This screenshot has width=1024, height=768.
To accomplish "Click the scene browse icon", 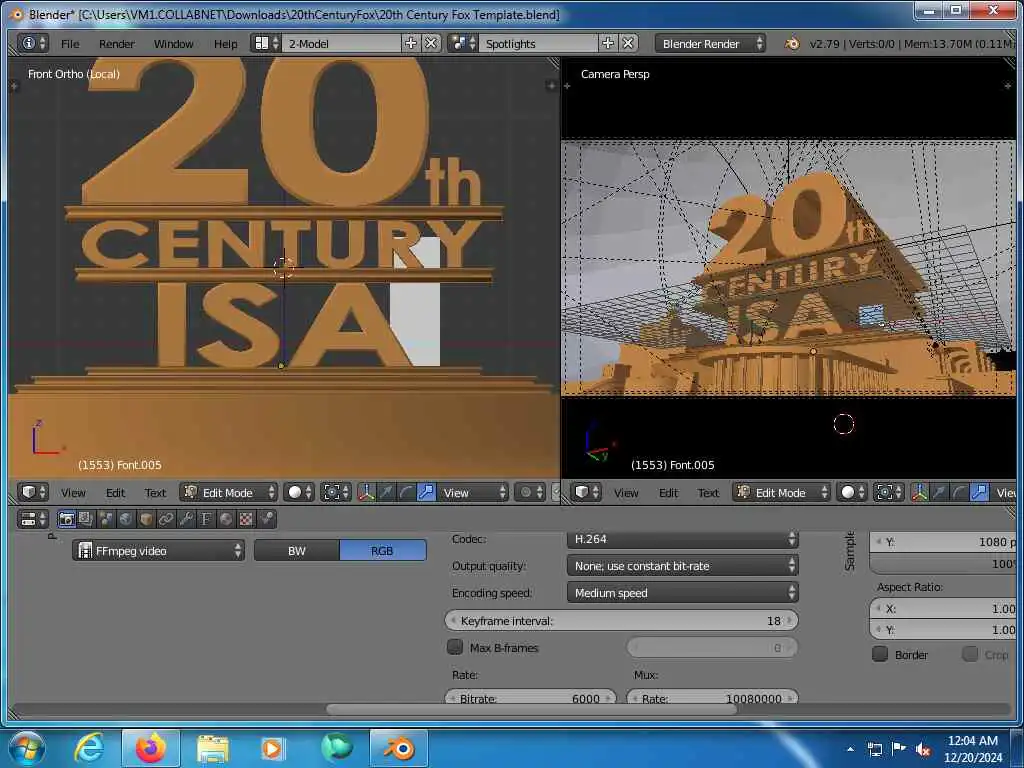I will click(463, 43).
